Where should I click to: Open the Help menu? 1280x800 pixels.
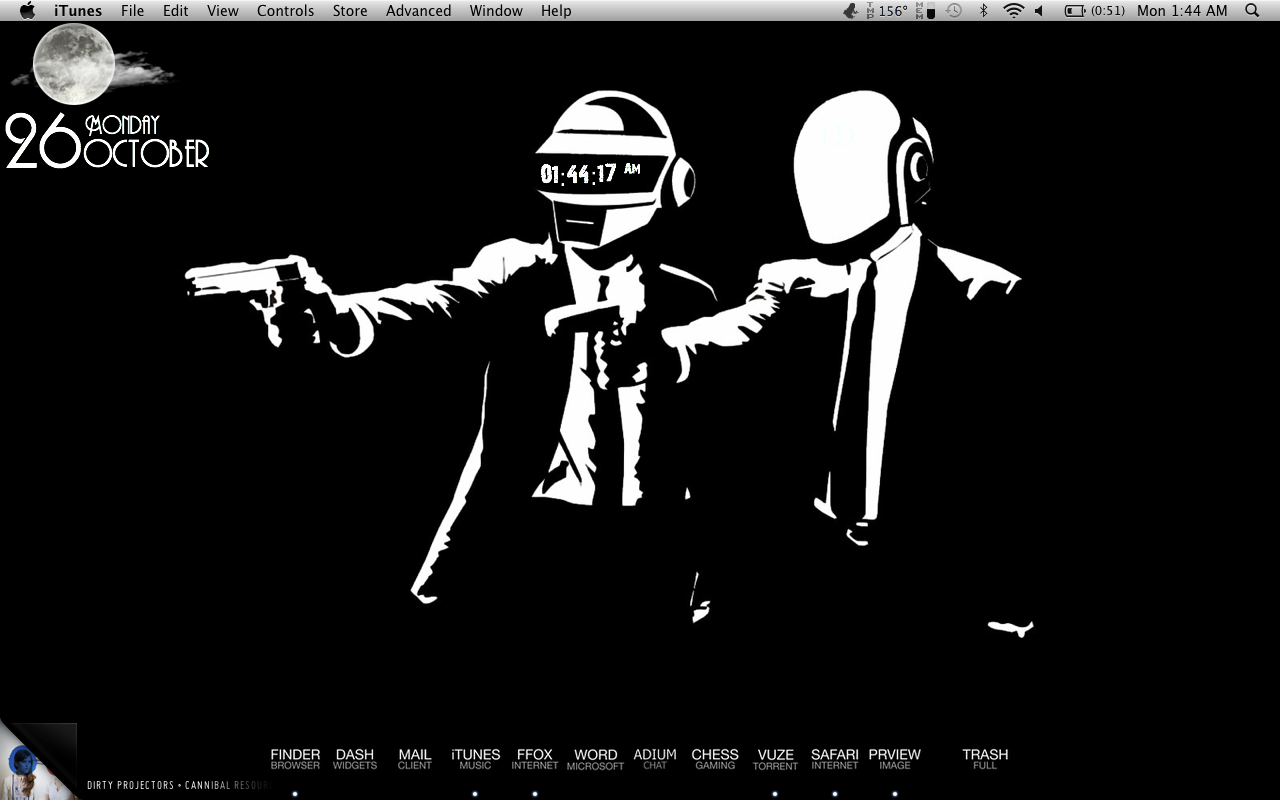coord(556,10)
